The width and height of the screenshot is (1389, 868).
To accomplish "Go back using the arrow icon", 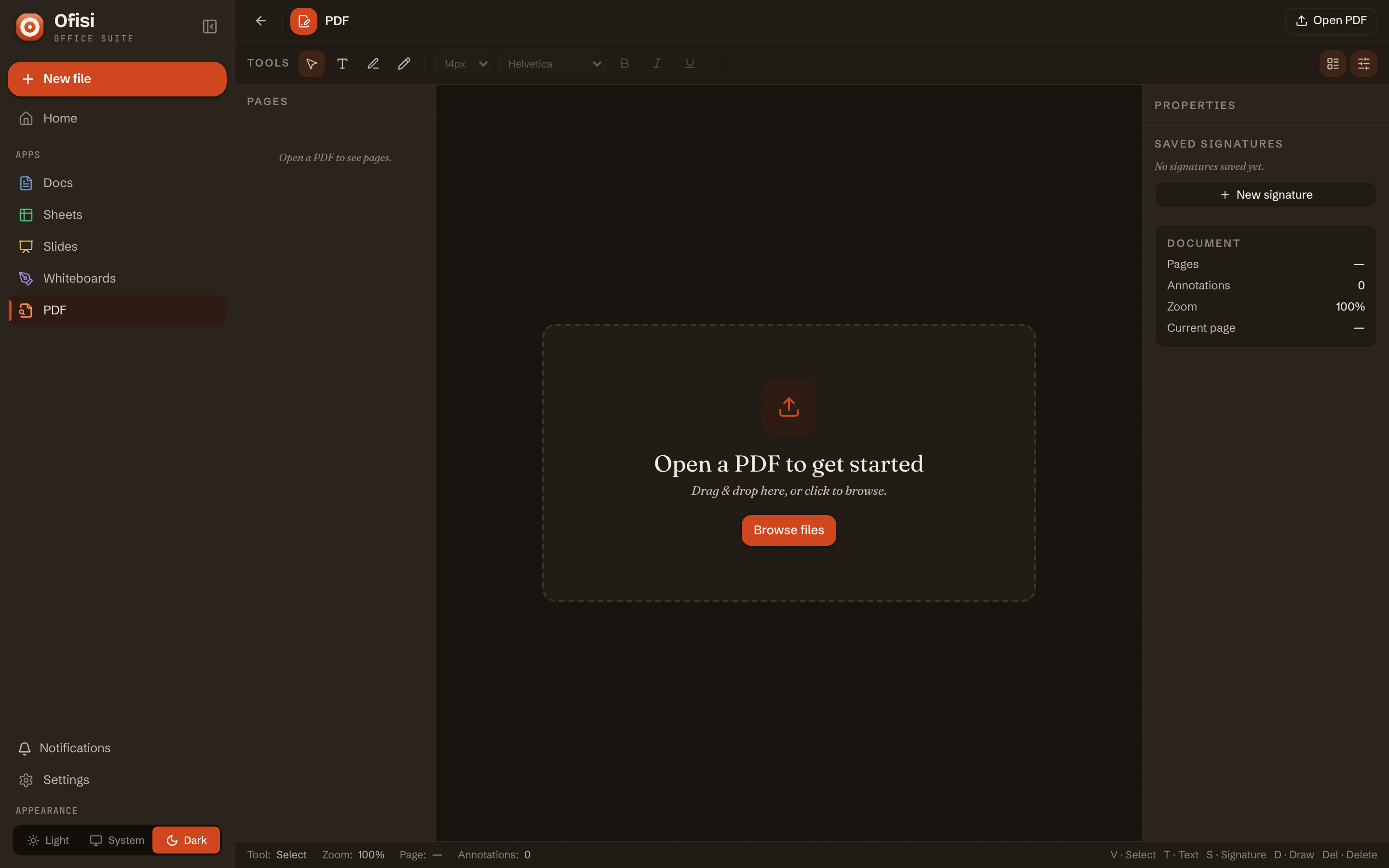I will tap(260, 21).
